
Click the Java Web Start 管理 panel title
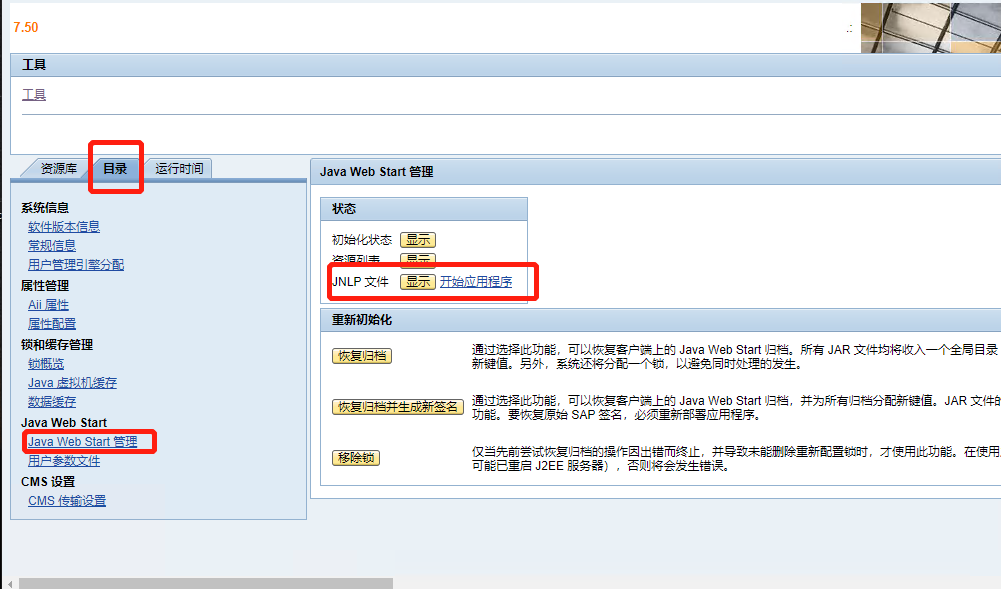pos(377,172)
